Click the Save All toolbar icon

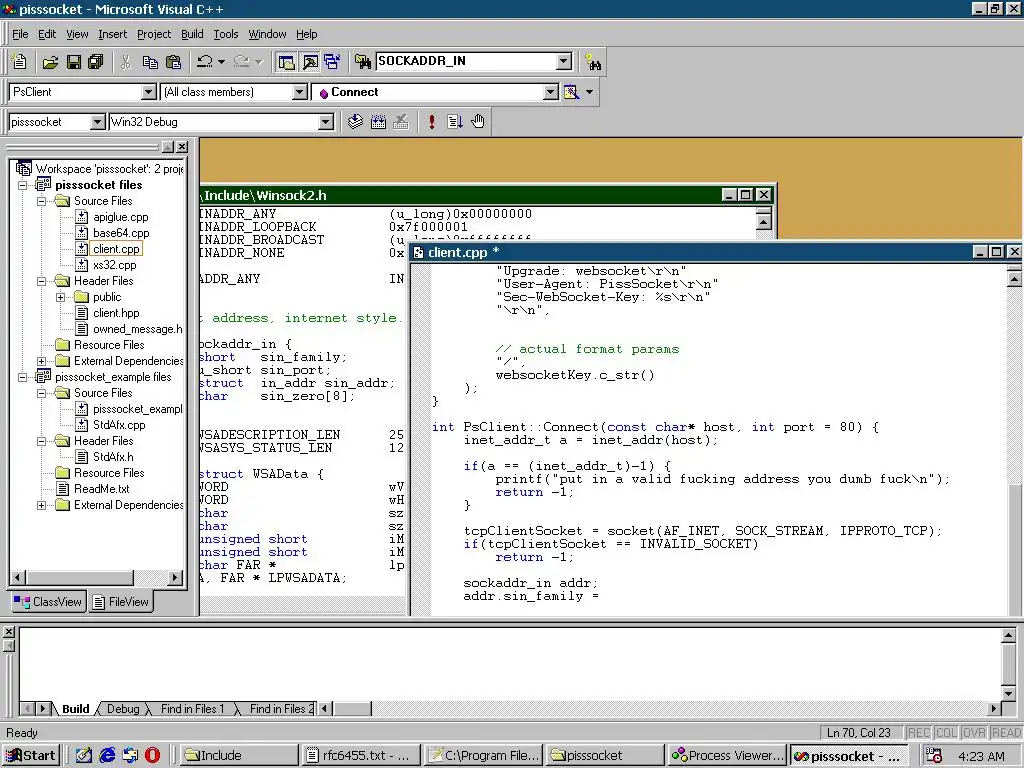tap(95, 61)
